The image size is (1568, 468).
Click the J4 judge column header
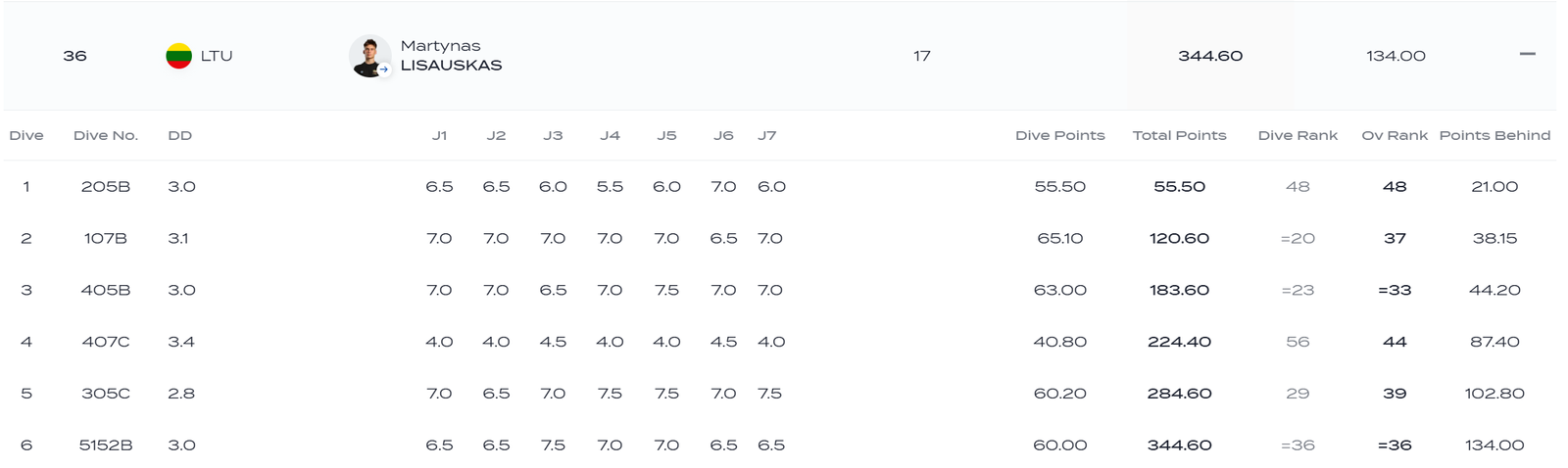610,135
